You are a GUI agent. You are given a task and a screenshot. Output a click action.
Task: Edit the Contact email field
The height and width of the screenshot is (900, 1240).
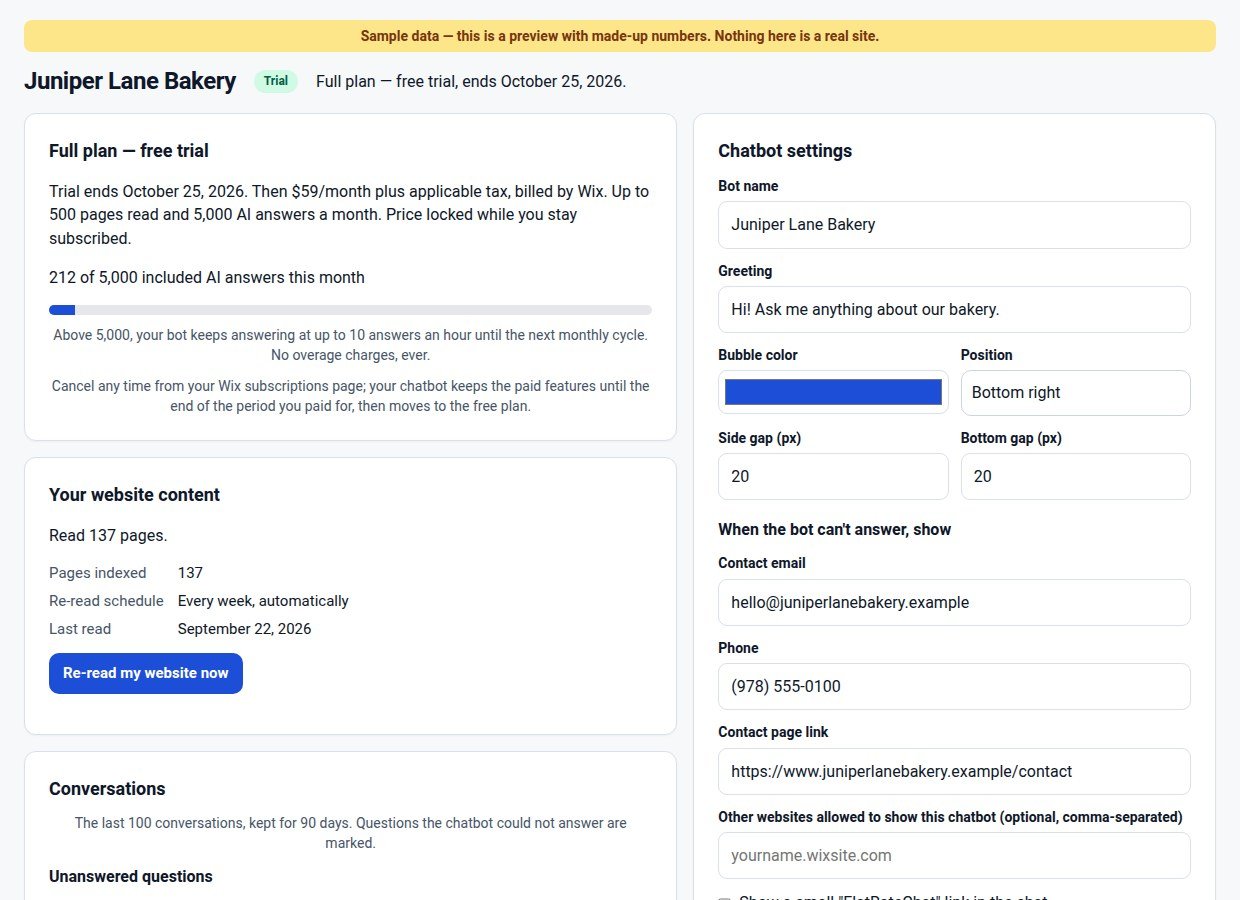(954, 603)
